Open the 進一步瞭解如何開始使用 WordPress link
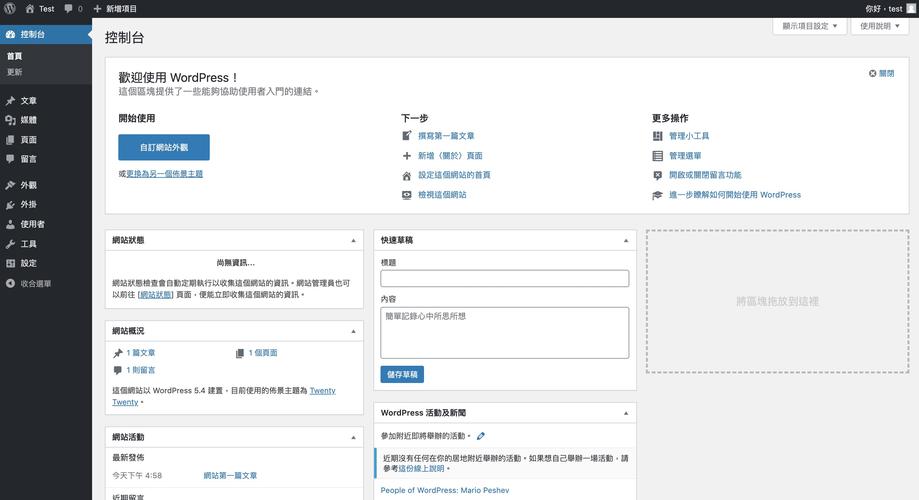 click(x=735, y=195)
